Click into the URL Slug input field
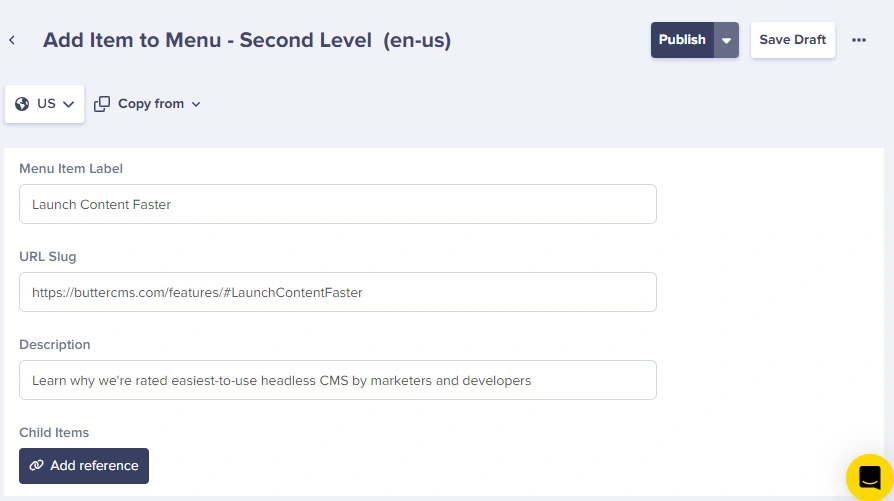The image size is (894, 501). click(x=337, y=292)
